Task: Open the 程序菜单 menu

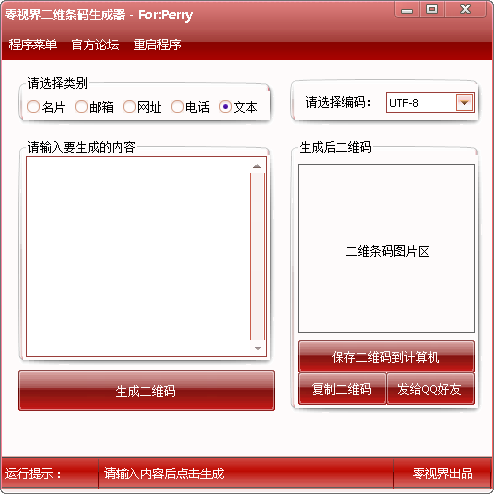Action: tap(33, 45)
